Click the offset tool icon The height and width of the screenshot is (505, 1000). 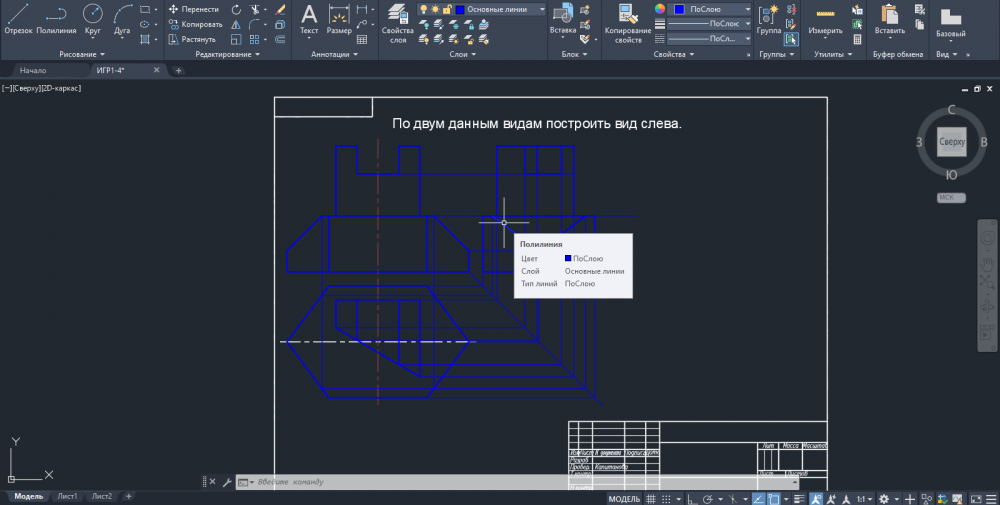tap(279, 40)
